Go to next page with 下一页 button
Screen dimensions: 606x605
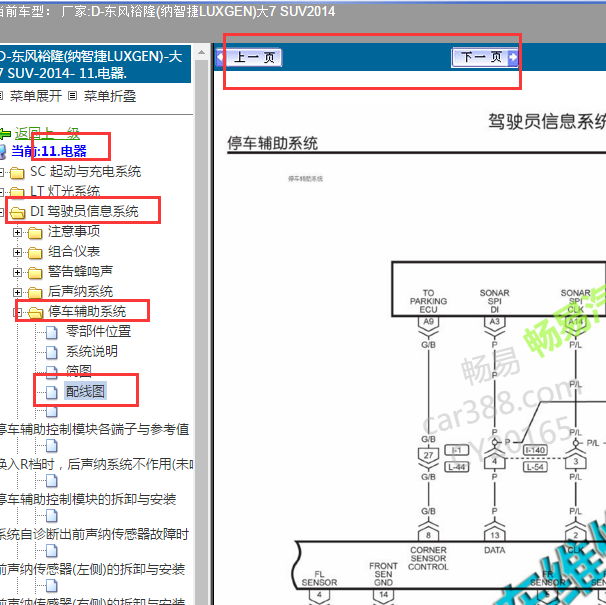(x=485, y=57)
